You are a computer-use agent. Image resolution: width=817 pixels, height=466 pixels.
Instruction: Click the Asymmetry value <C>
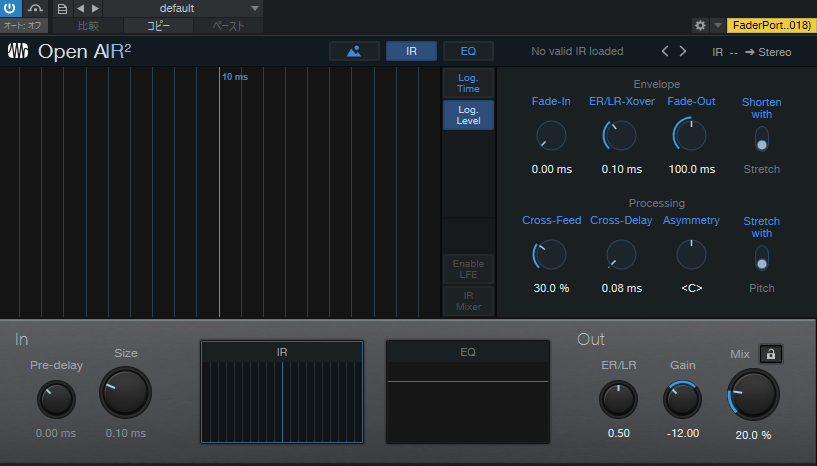[x=691, y=288]
